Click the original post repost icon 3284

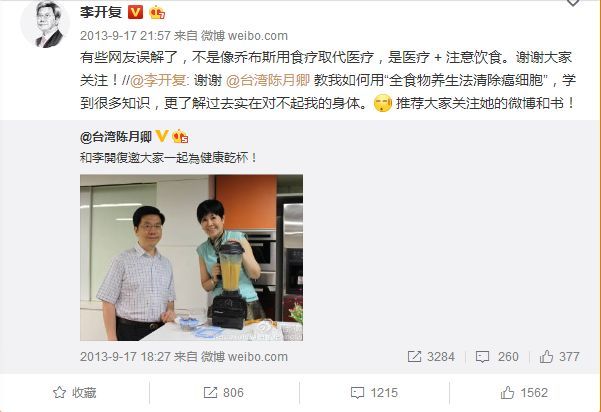(x=431, y=357)
